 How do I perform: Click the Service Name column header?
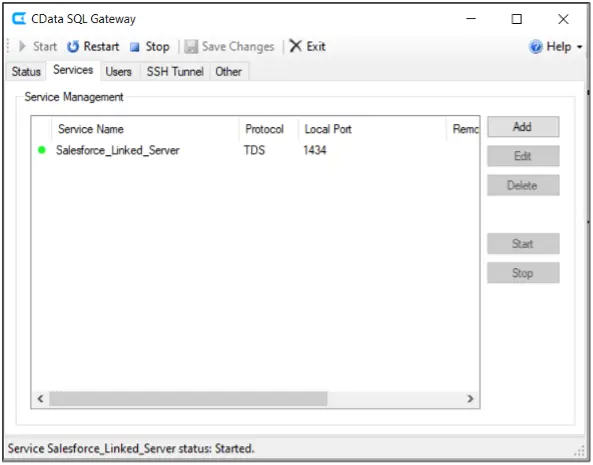click(x=145, y=129)
